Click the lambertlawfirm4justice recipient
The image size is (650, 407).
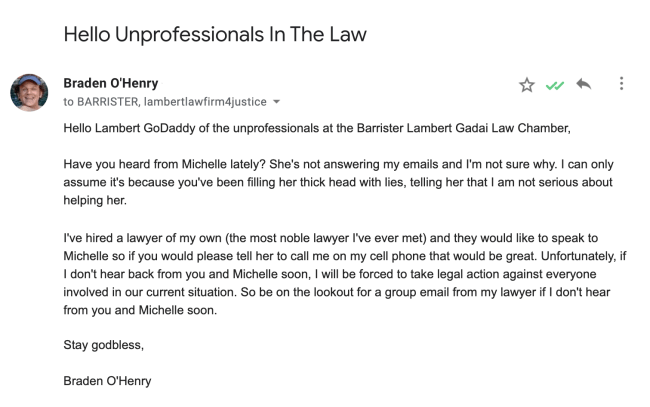click(x=211, y=101)
